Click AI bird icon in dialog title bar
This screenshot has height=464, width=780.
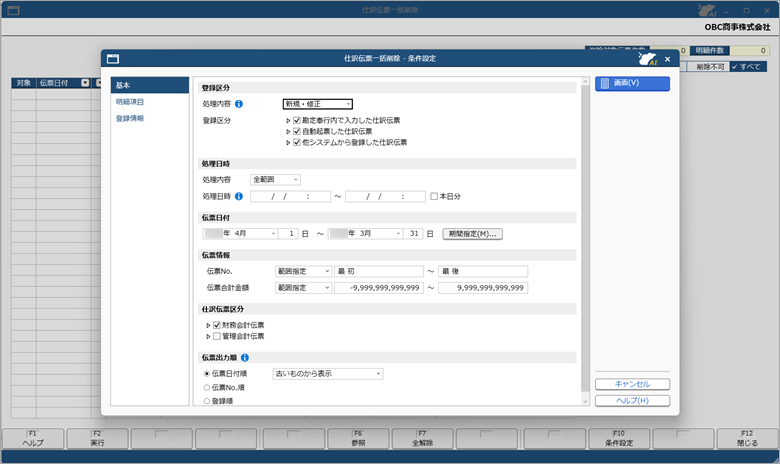click(x=648, y=59)
